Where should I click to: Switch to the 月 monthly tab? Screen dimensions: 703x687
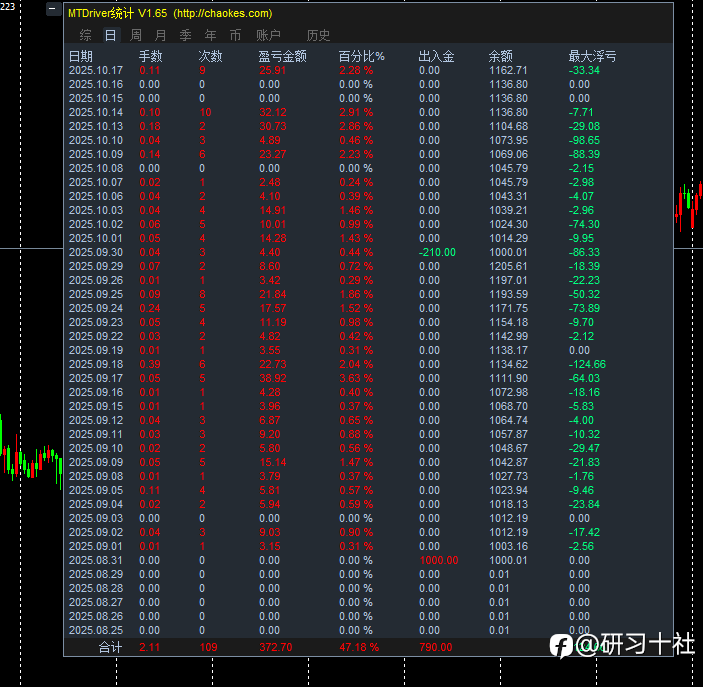click(x=161, y=35)
